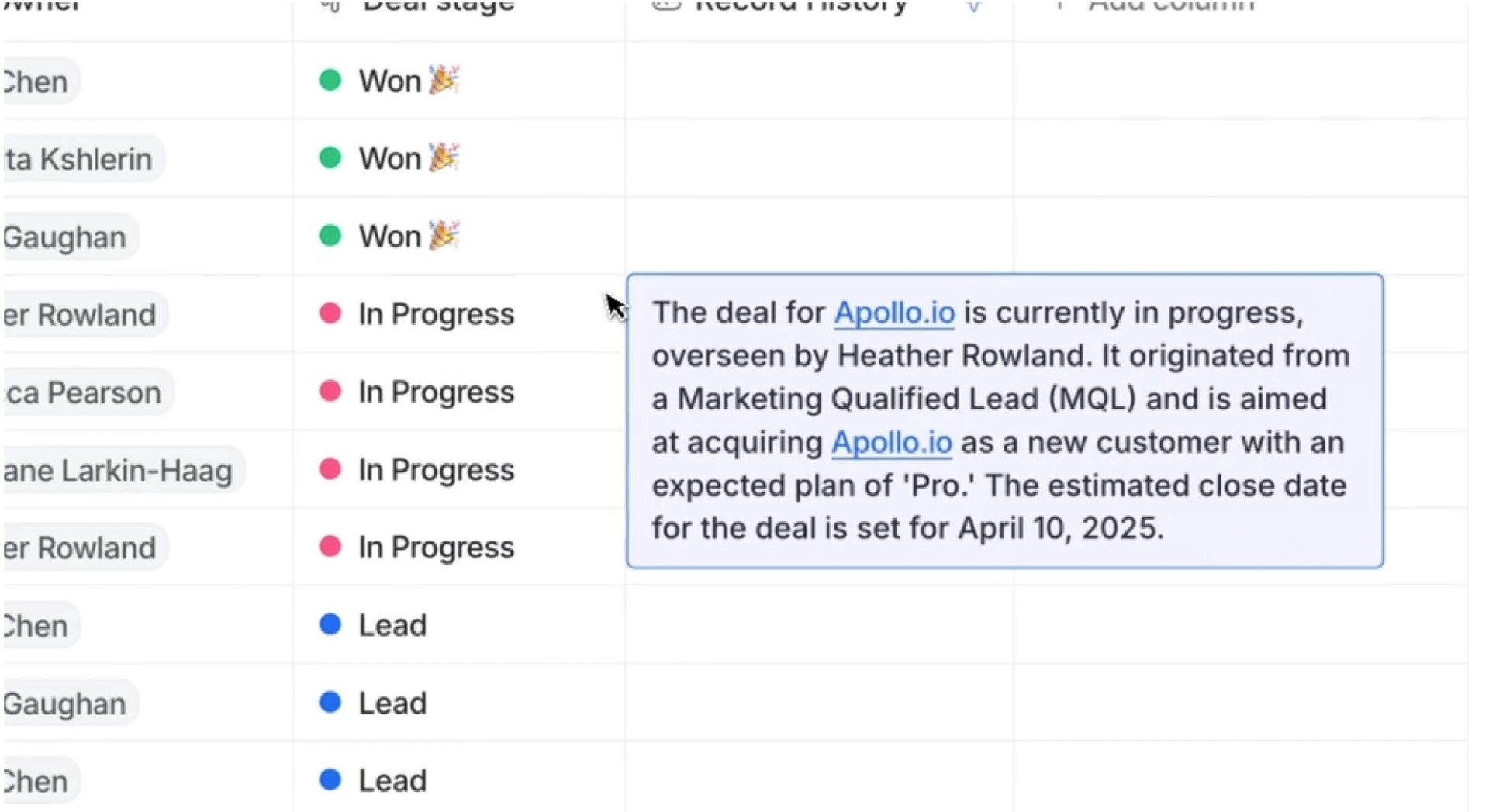Open the second Apollo.io link in the summary
This screenshot has width=1489, height=812.
point(892,442)
